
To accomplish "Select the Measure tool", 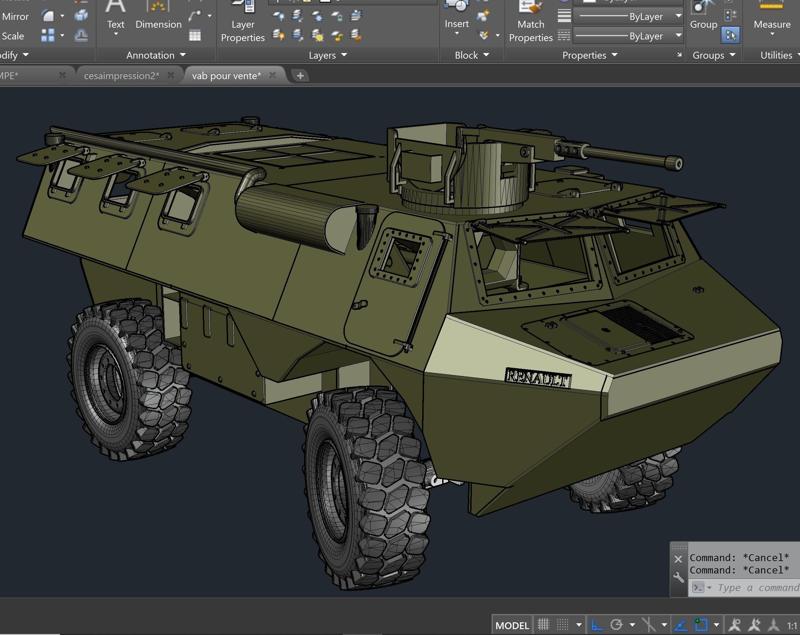I will pos(772,22).
